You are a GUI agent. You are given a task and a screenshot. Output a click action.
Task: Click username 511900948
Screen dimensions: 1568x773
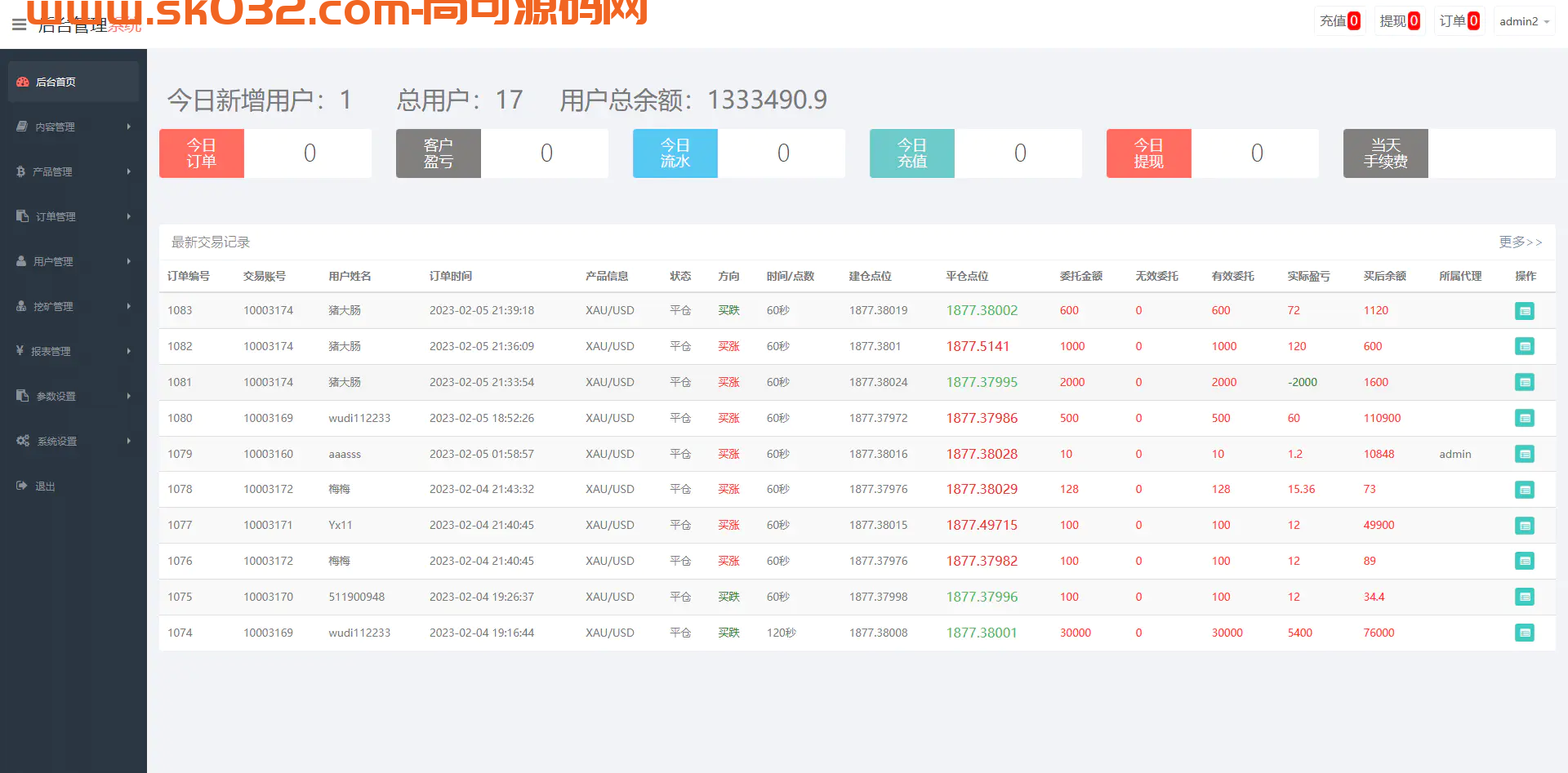pos(356,597)
